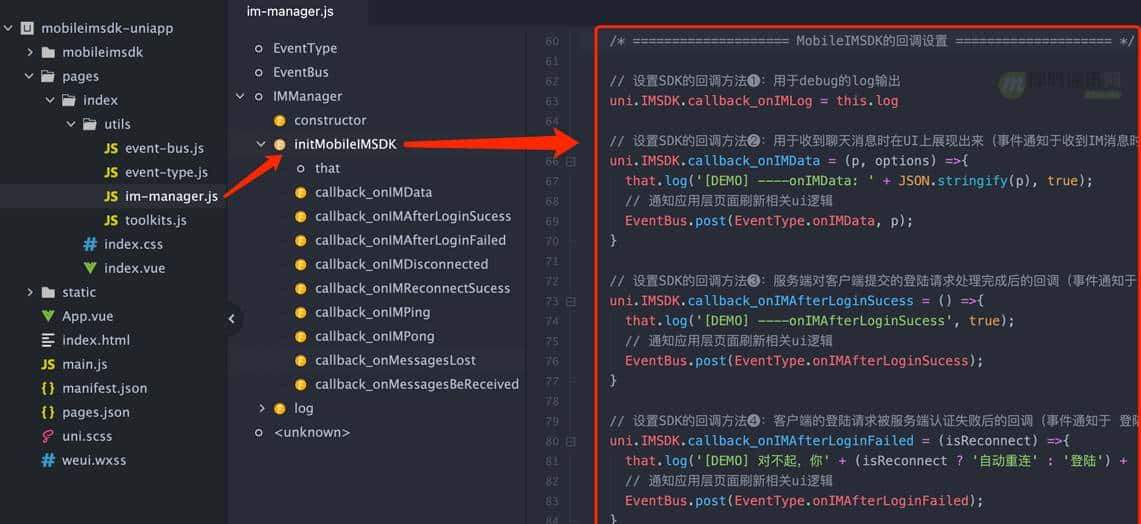Click the callback_onIMPing method icon

301,312
